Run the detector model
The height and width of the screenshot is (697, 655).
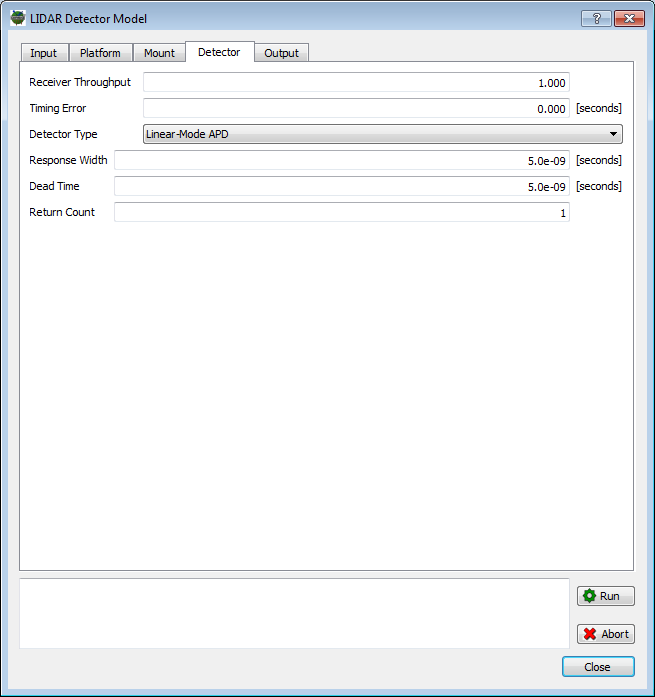tap(605, 596)
